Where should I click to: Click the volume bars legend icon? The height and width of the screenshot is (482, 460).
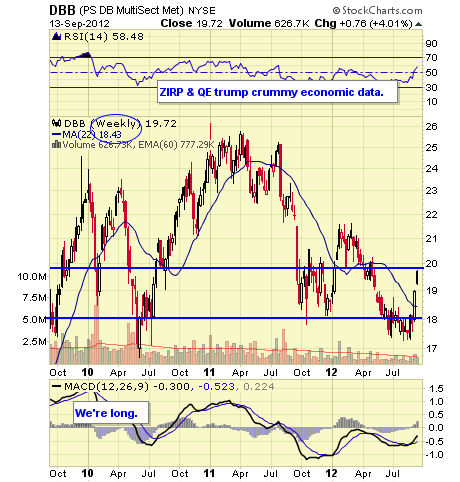57,144
